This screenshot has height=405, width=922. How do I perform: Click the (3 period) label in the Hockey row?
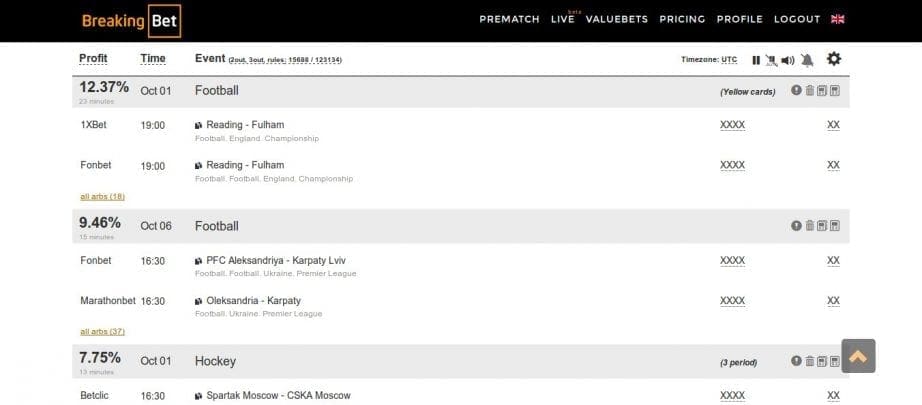739,363
